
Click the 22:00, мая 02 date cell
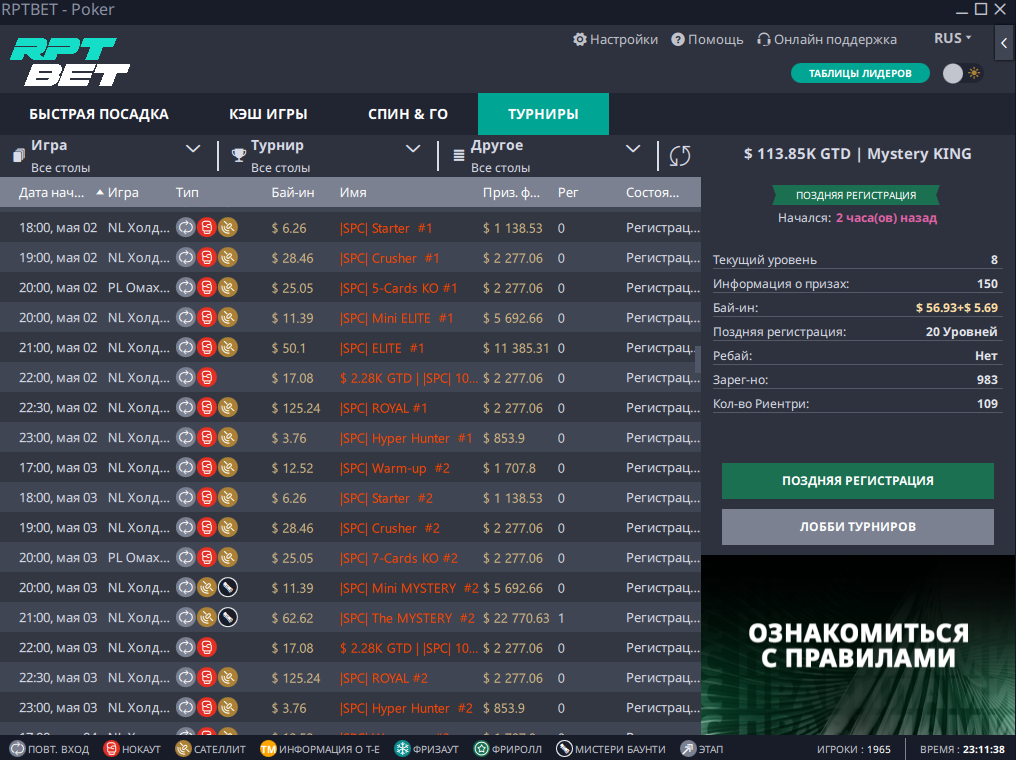point(58,378)
